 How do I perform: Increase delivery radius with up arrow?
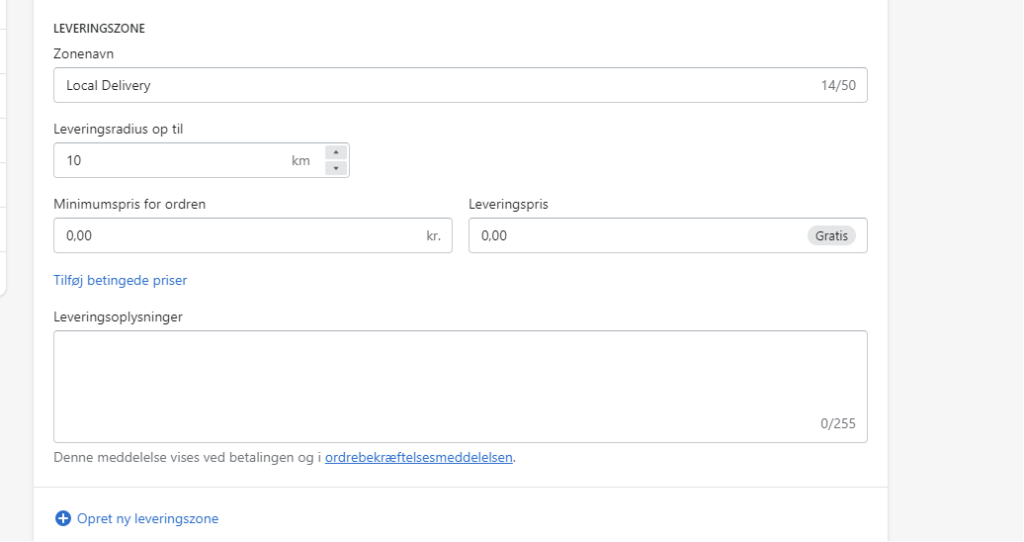tap(336, 152)
